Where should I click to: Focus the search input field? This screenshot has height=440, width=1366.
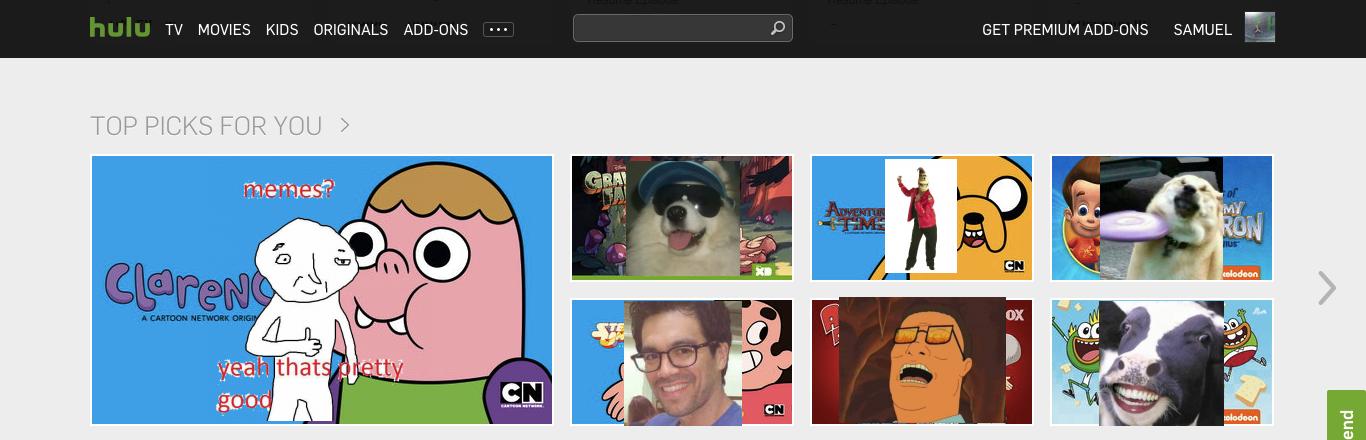click(670, 29)
